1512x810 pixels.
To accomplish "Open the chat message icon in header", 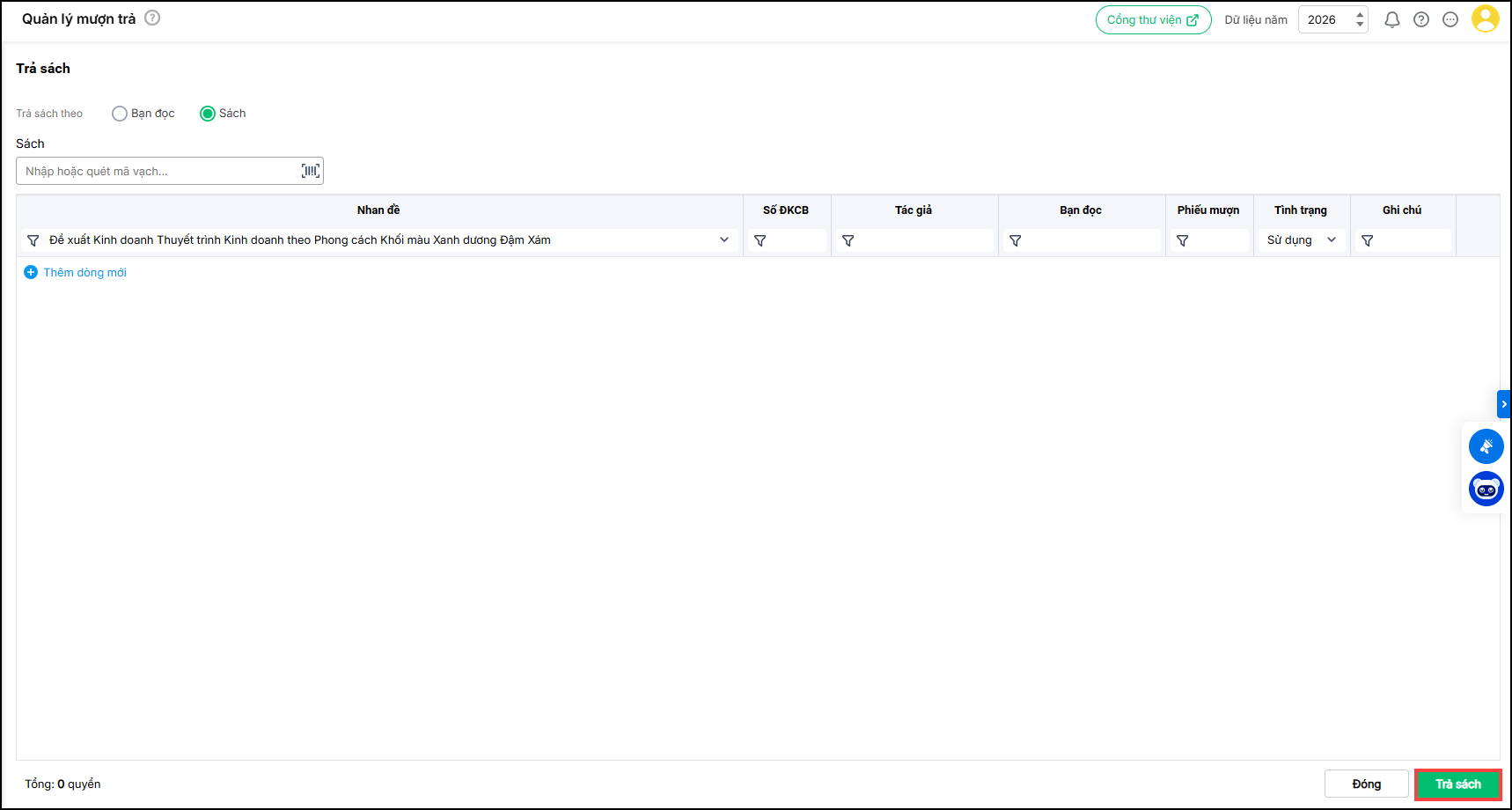I will pos(1450,19).
